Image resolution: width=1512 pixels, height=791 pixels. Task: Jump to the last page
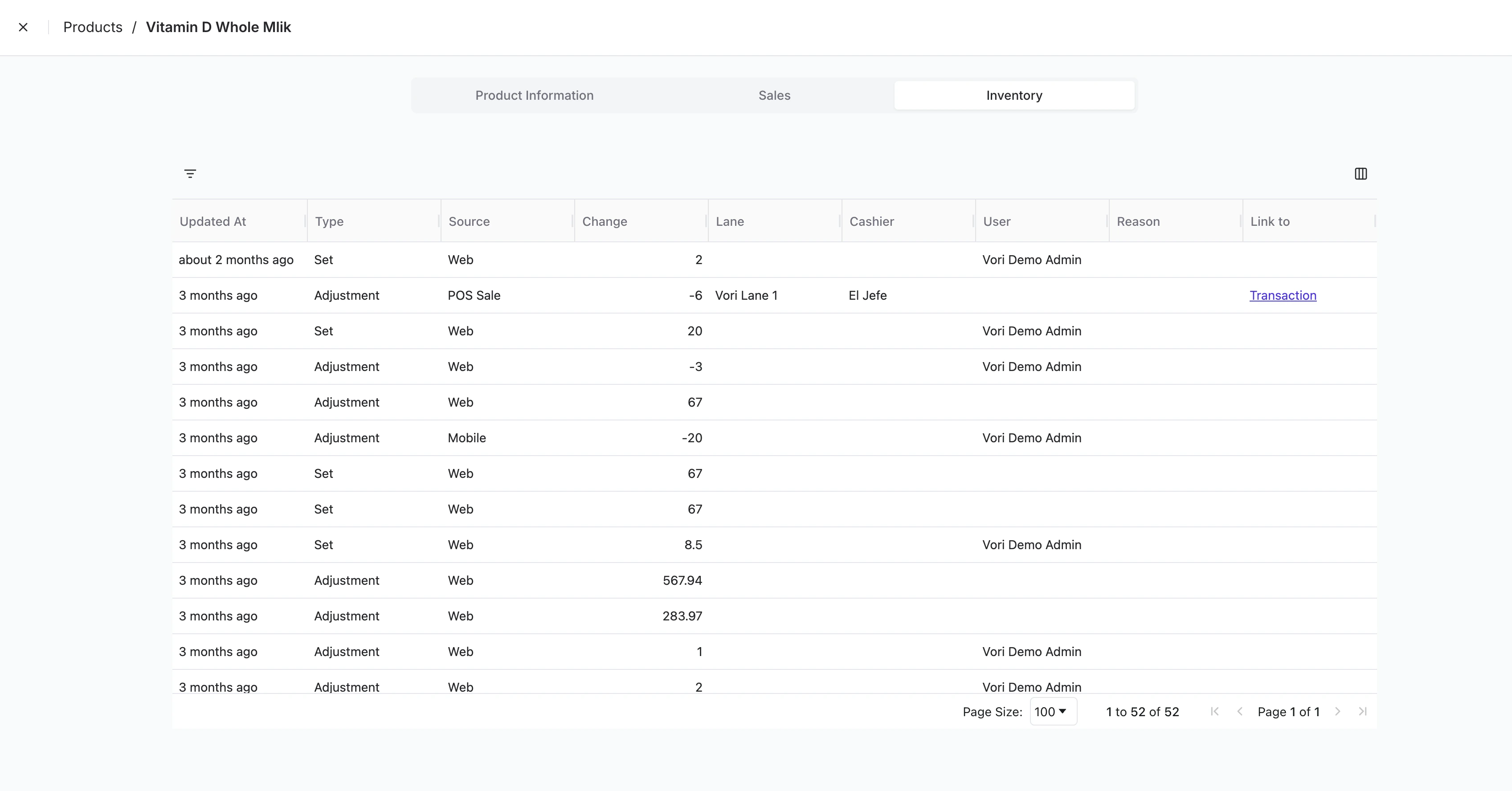click(x=1363, y=711)
